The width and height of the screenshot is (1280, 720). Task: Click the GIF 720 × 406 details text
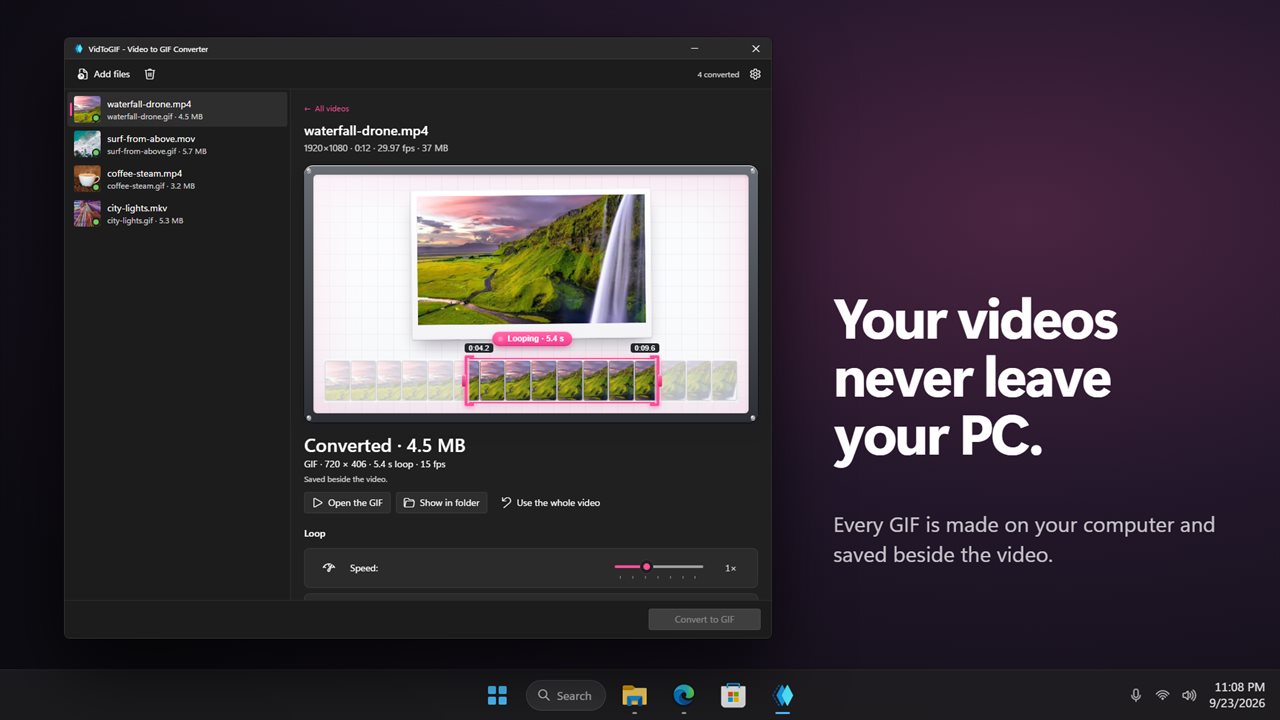click(375, 465)
